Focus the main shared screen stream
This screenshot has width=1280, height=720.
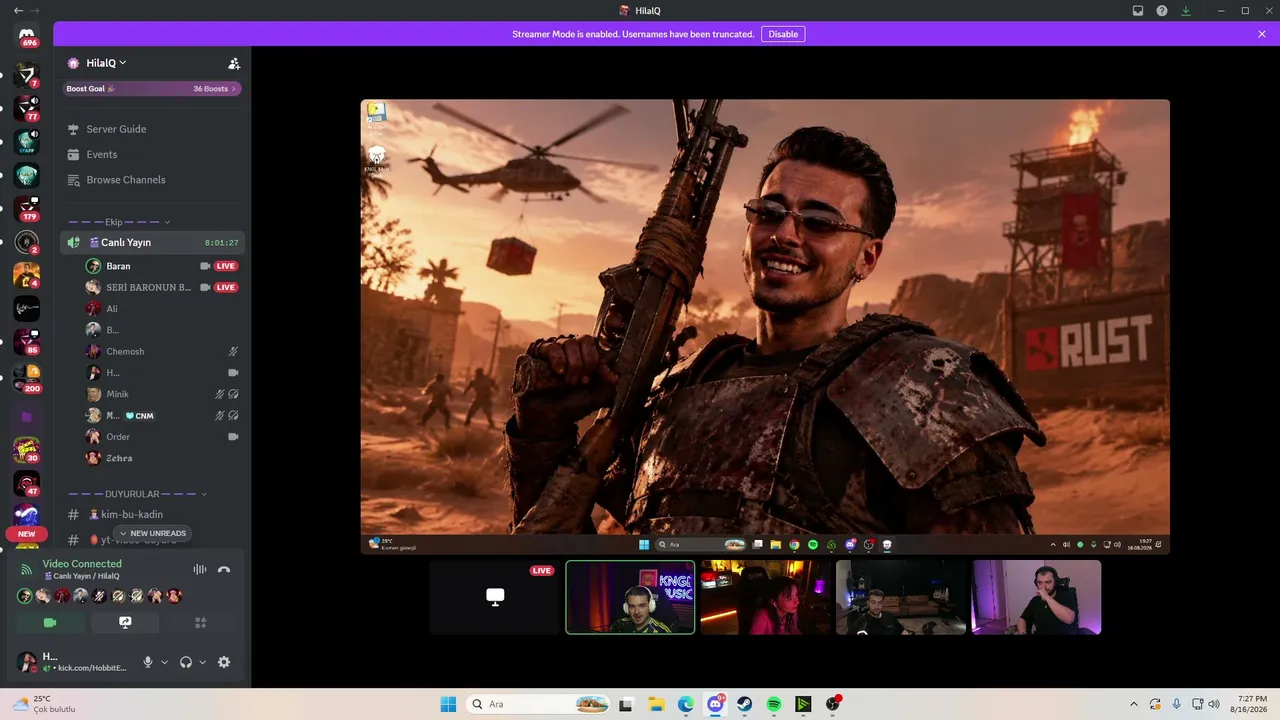[x=765, y=326]
